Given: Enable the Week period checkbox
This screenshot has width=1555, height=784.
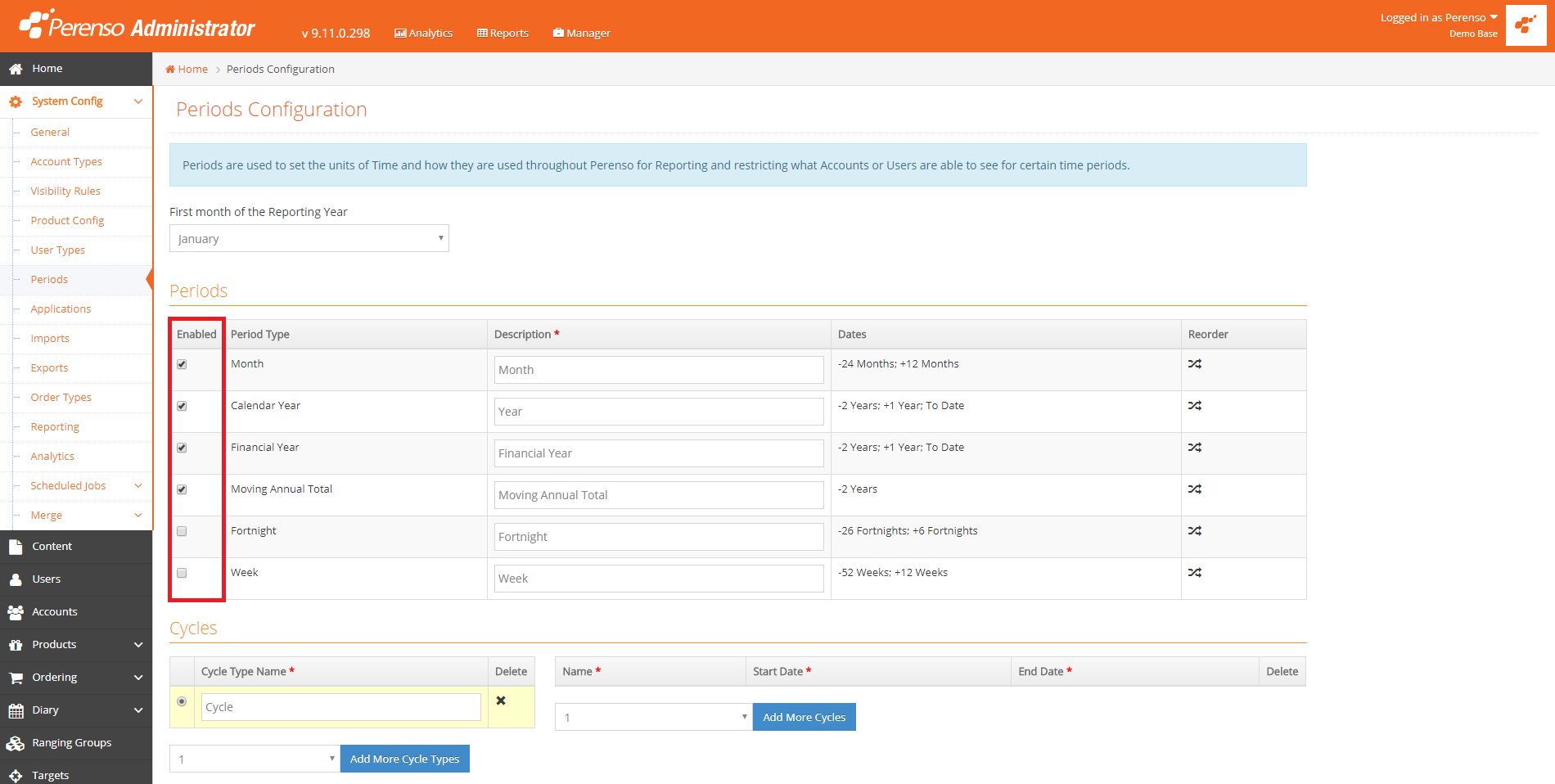Looking at the screenshot, I should click(x=182, y=573).
